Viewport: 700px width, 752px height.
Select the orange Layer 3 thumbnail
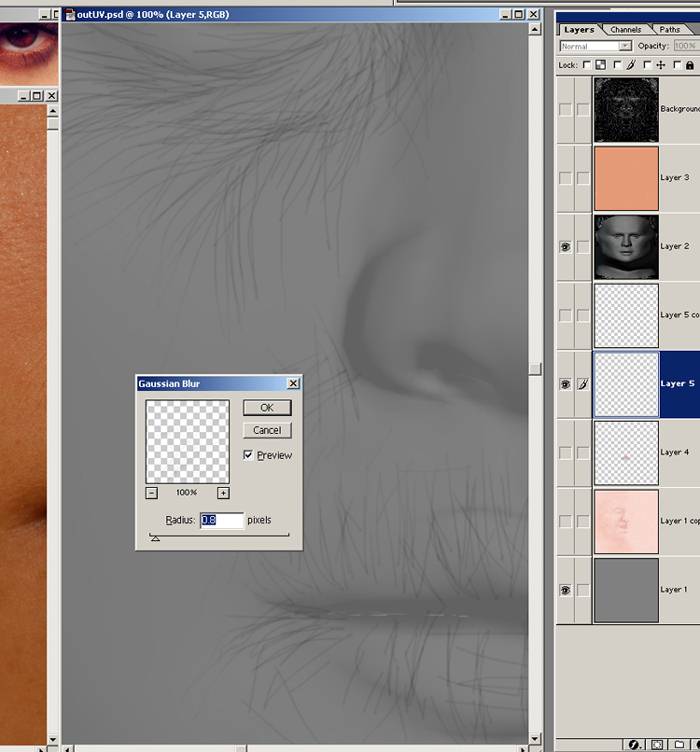coord(626,178)
